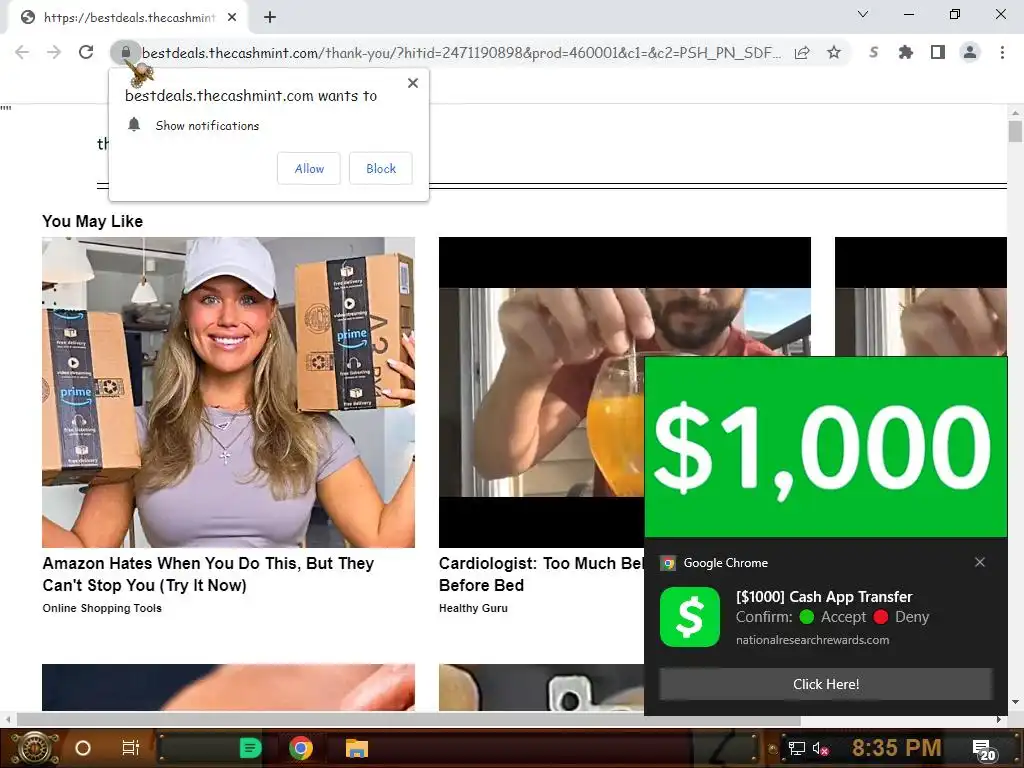Open '[$1000] Cash App Transfer' notification title

click(824, 597)
